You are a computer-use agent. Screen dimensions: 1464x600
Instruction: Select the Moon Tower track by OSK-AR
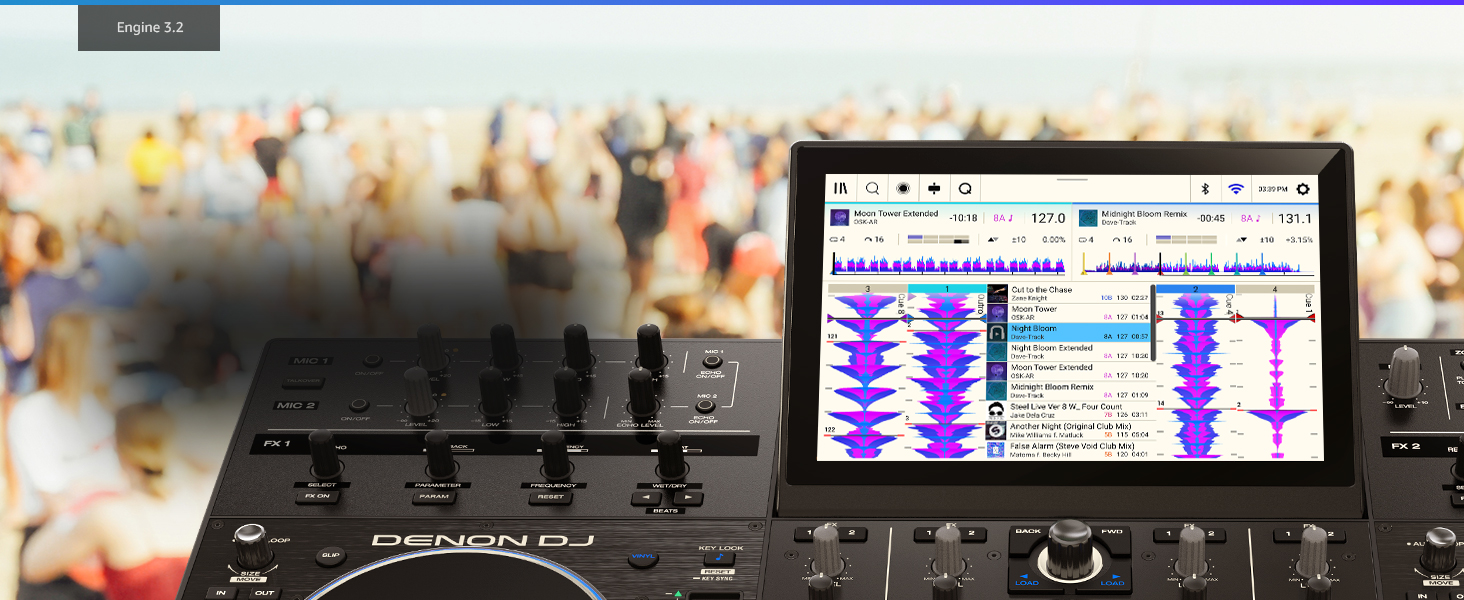click(x=1069, y=313)
